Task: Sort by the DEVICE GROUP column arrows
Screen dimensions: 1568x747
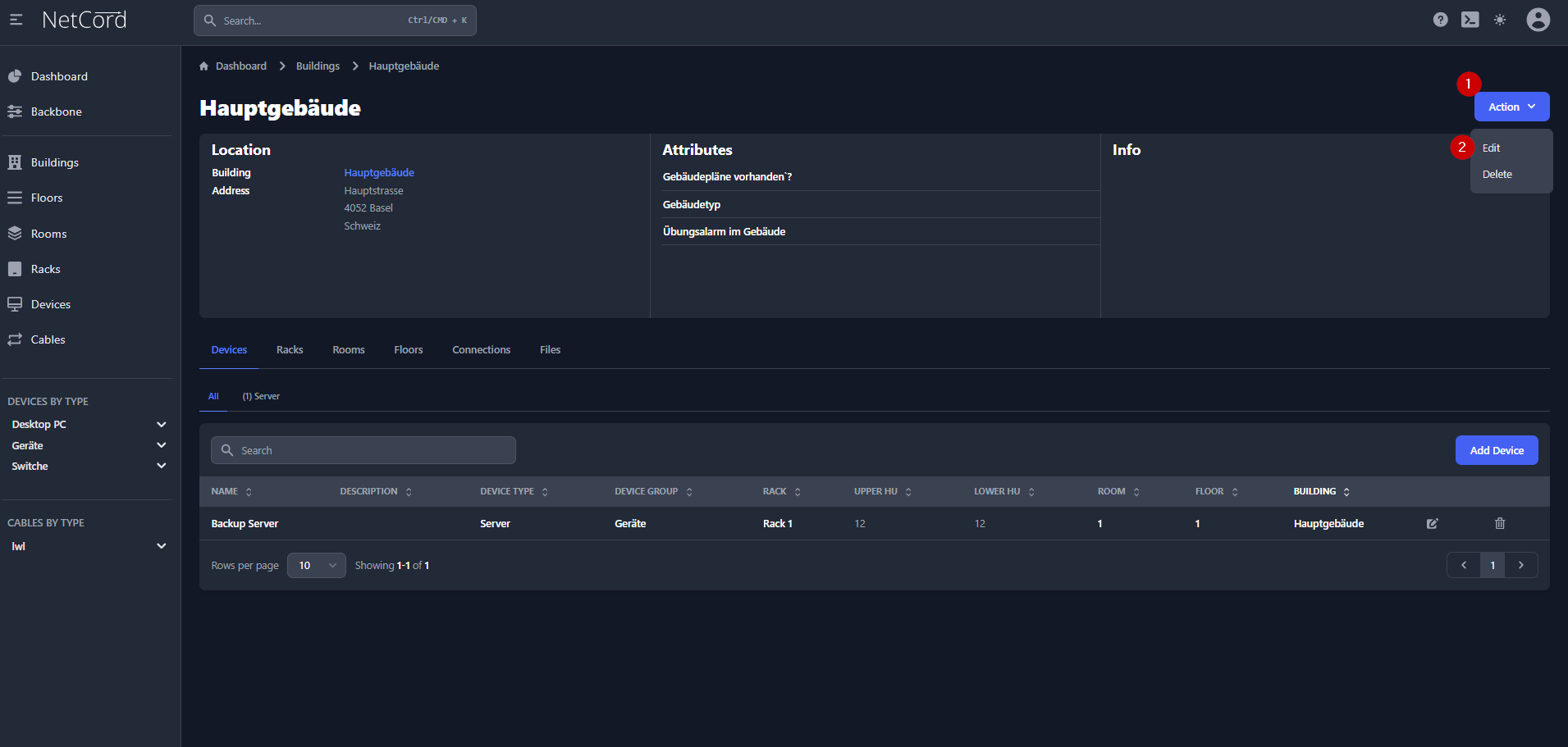Action: pyautogui.click(x=689, y=492)
